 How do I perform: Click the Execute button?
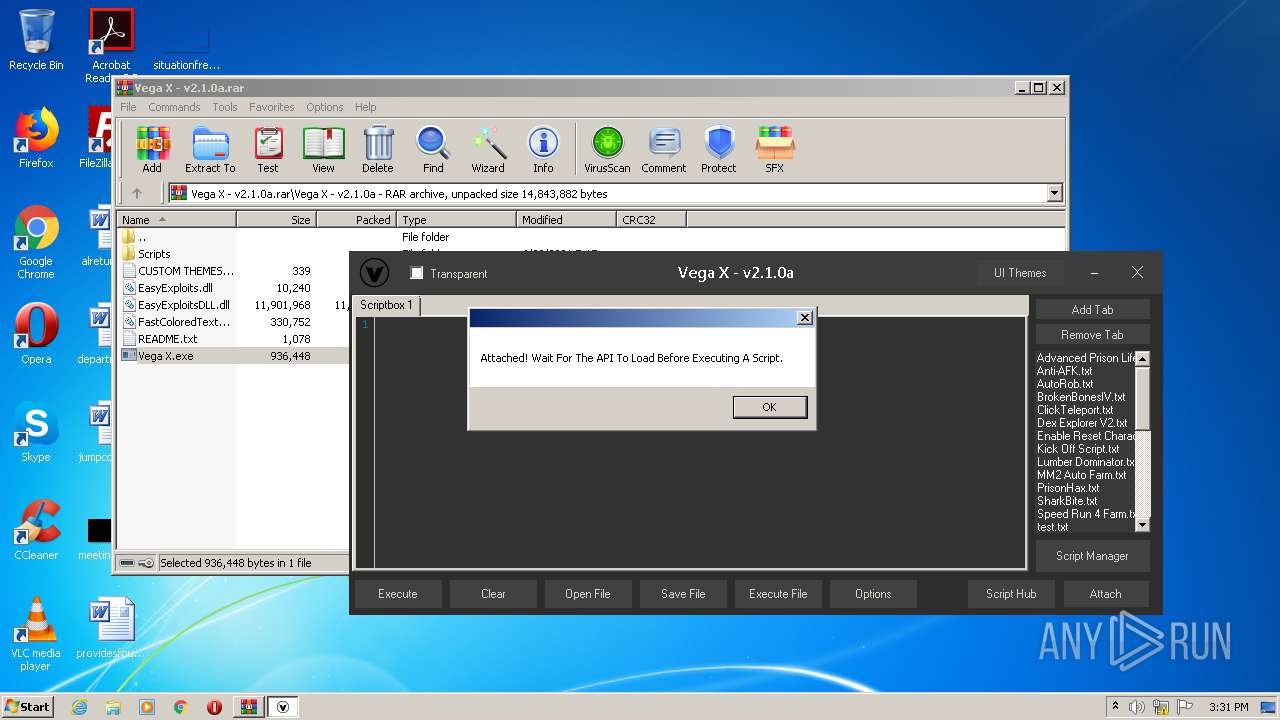pos(397,594)
